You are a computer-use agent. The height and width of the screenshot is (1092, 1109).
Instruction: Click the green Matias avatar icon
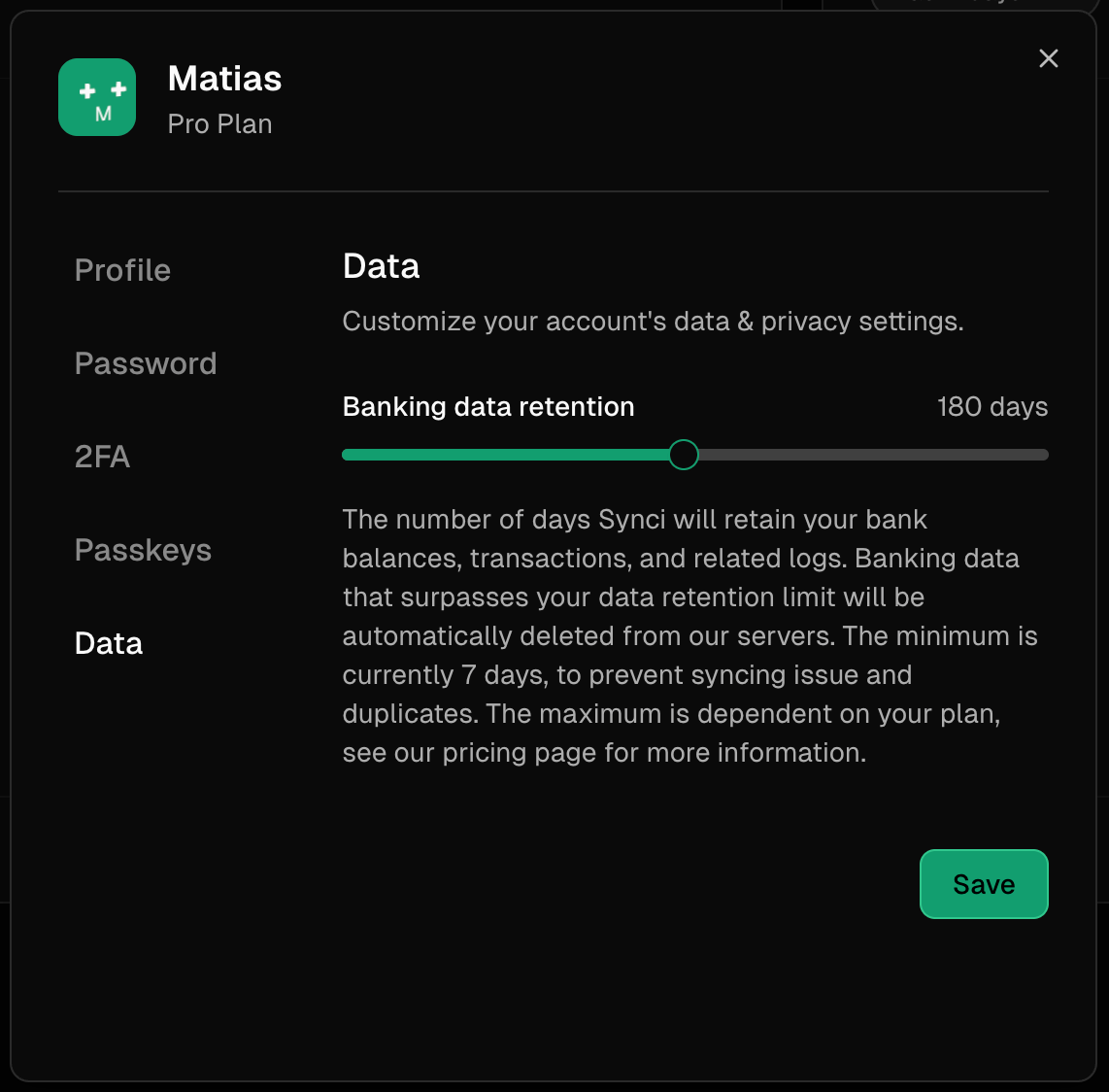coord(97,97)
